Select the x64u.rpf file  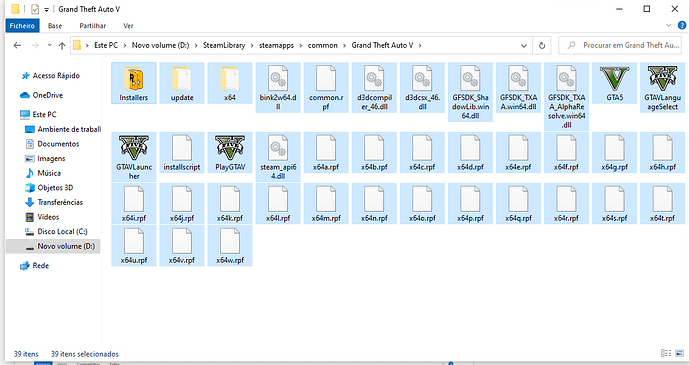pyautogui.click(x=134, y=246)
